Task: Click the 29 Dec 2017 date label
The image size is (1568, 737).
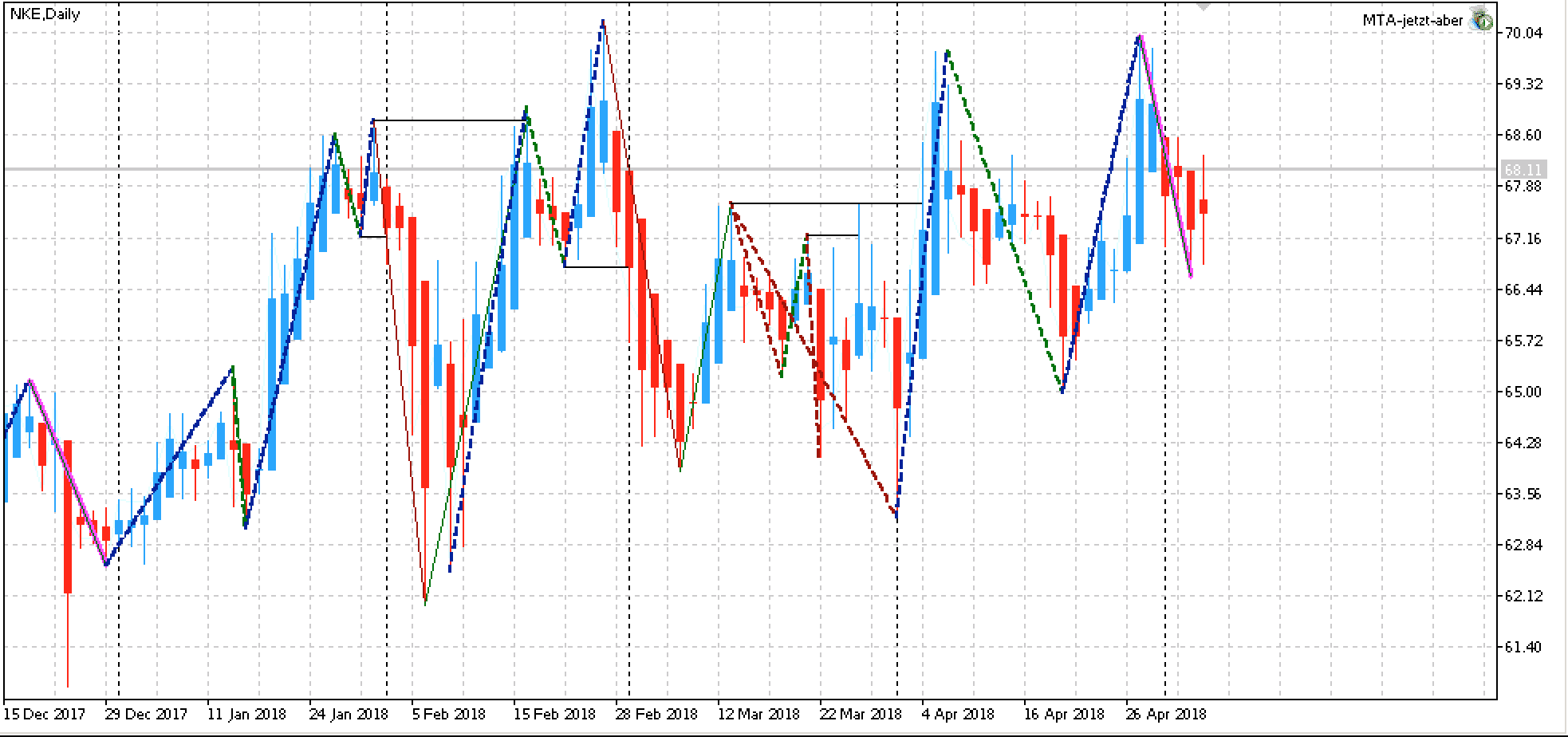Action: coord(146,714)
